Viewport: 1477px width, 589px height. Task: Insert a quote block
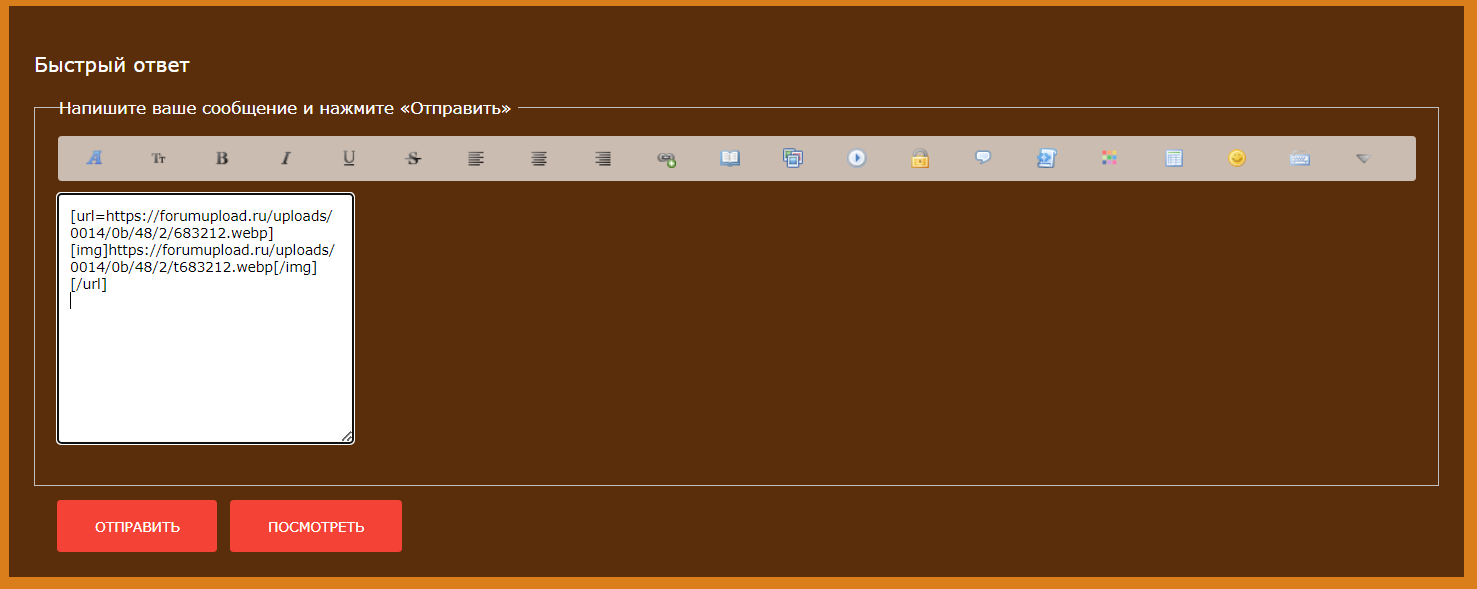(983, 158)
